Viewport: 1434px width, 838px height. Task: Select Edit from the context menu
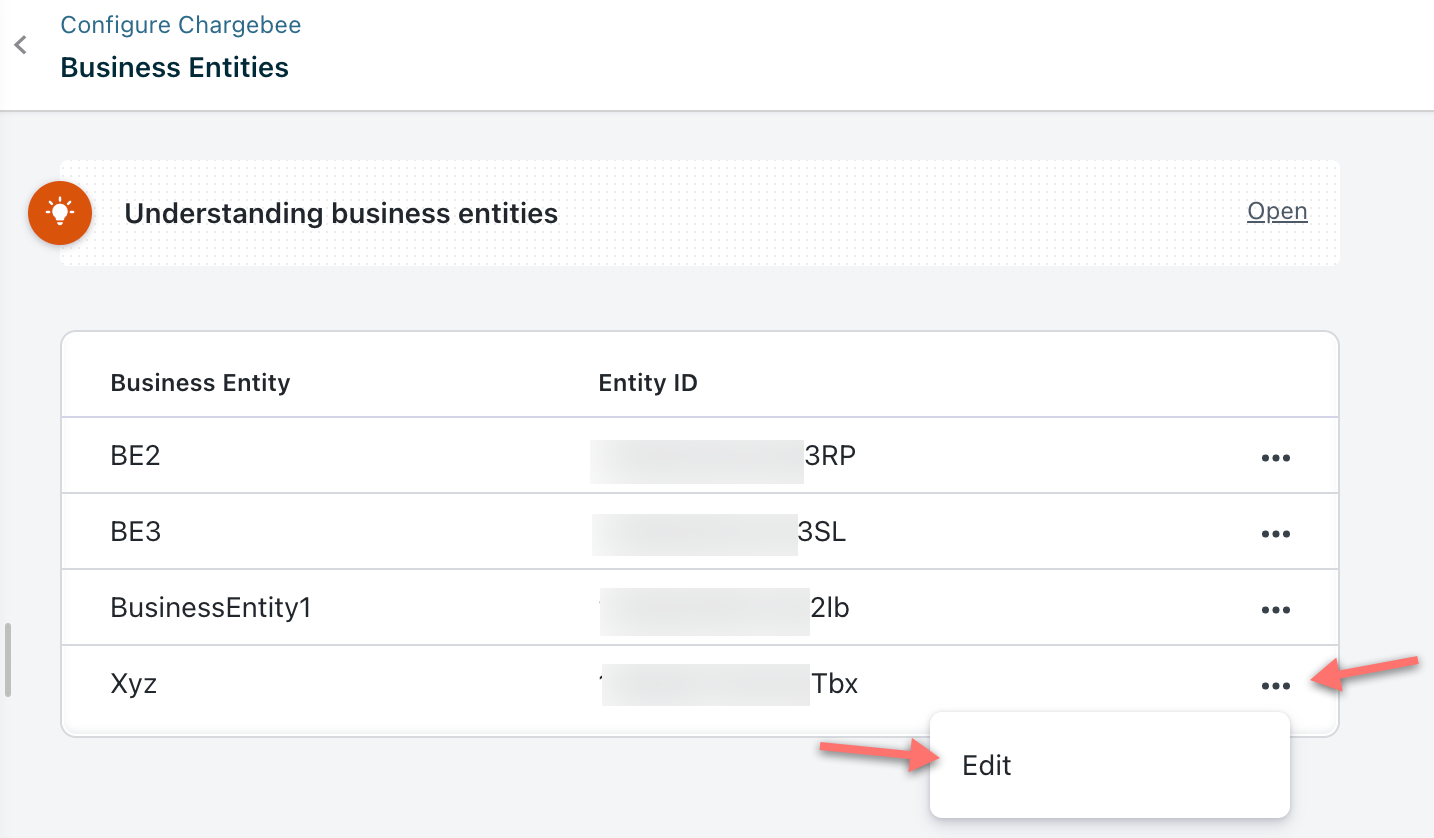987,766
